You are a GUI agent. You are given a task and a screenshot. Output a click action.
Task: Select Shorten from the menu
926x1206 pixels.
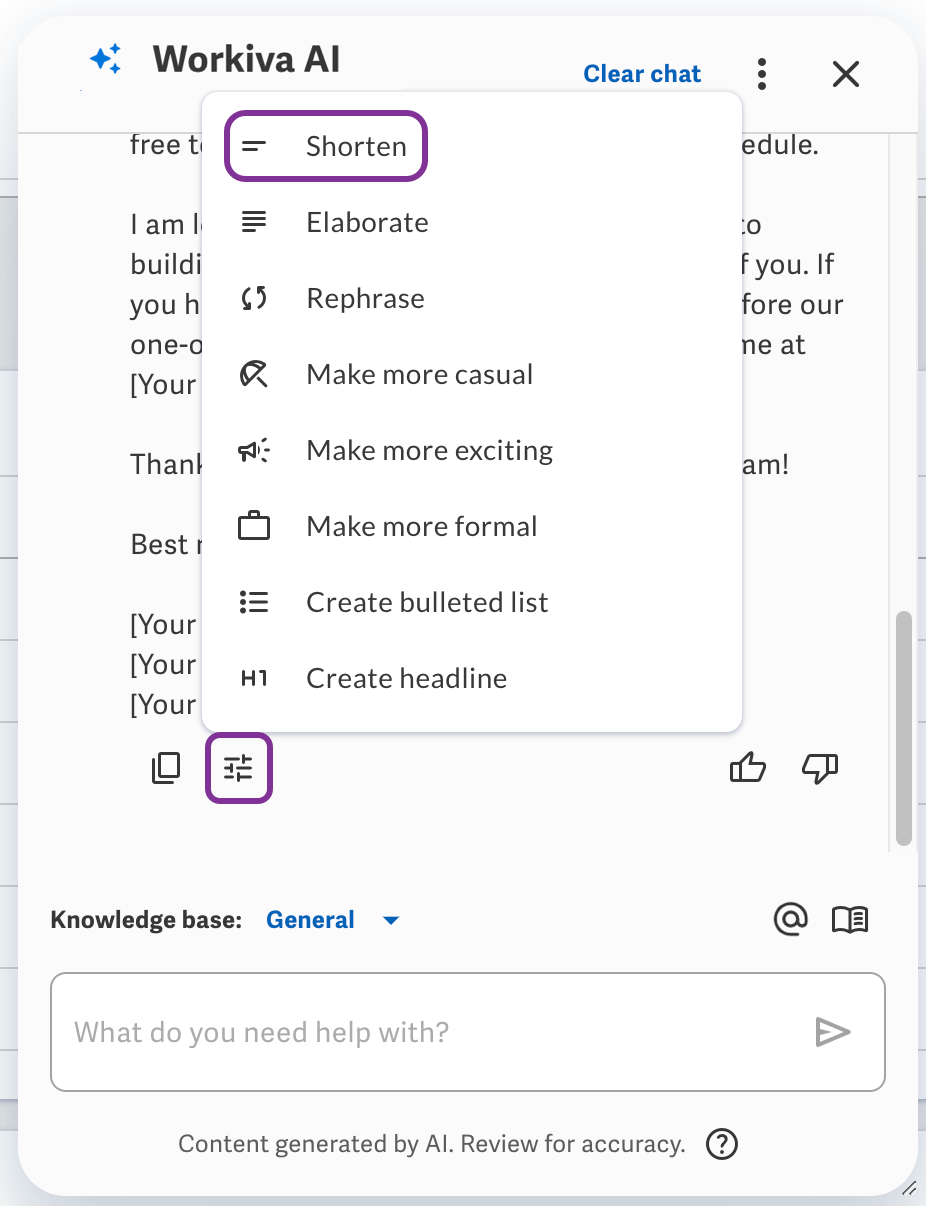357,146
